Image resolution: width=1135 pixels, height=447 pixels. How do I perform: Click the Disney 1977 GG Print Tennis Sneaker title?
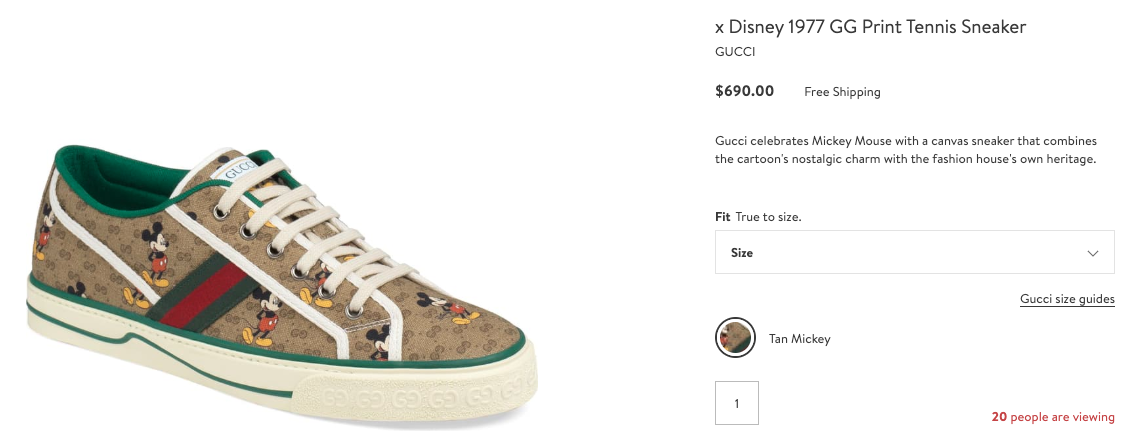[x=870, y=27]
